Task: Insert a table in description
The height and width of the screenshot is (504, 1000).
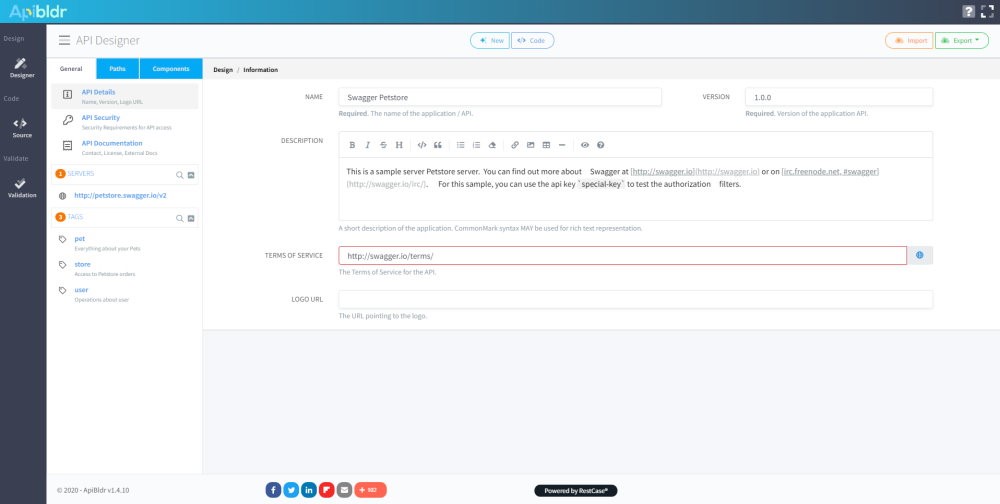Action: (x=547, y=145)
